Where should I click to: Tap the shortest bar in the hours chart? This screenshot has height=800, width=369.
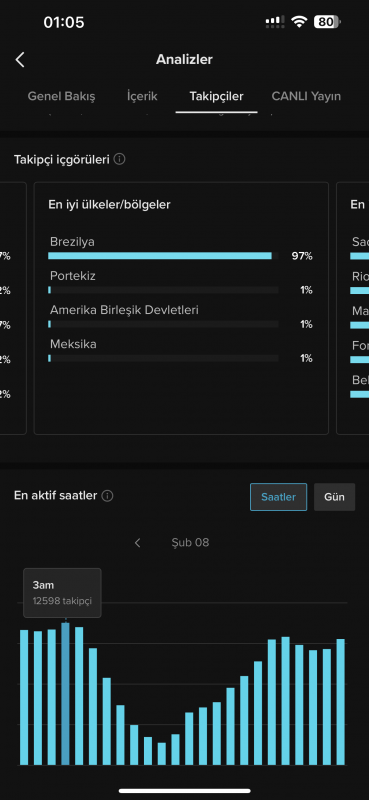click(162, 754)
